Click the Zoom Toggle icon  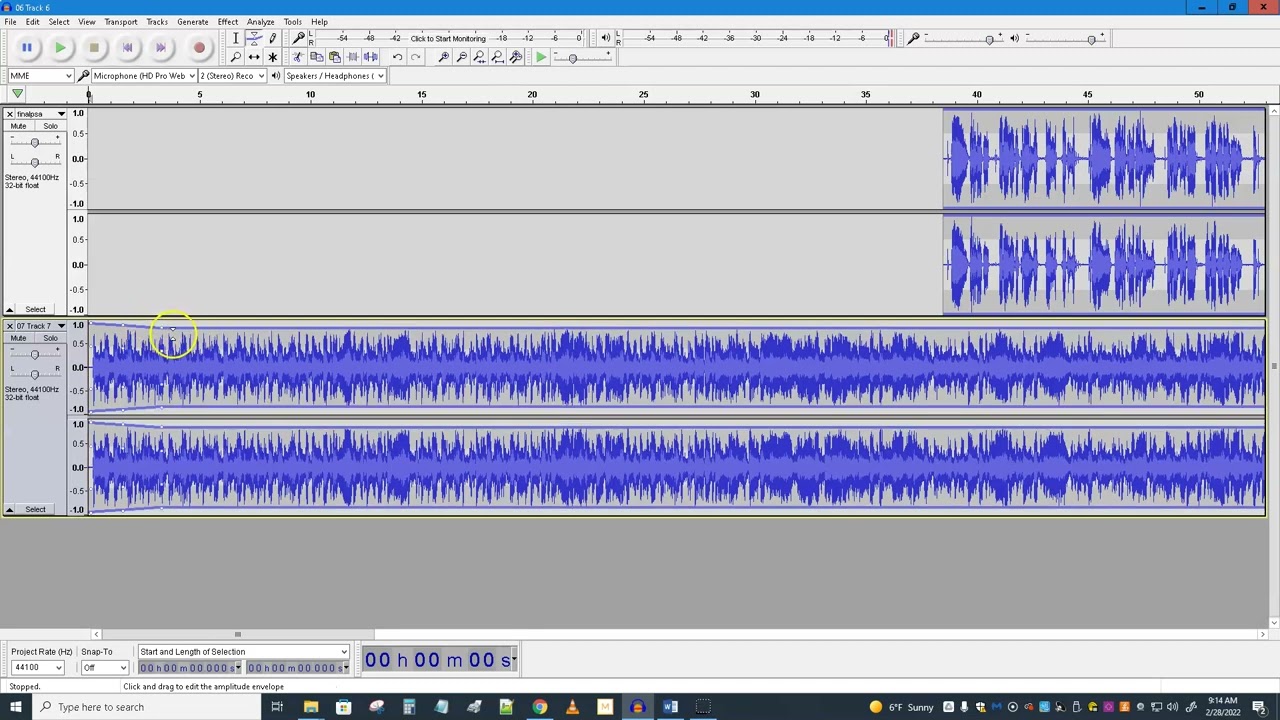515,57
